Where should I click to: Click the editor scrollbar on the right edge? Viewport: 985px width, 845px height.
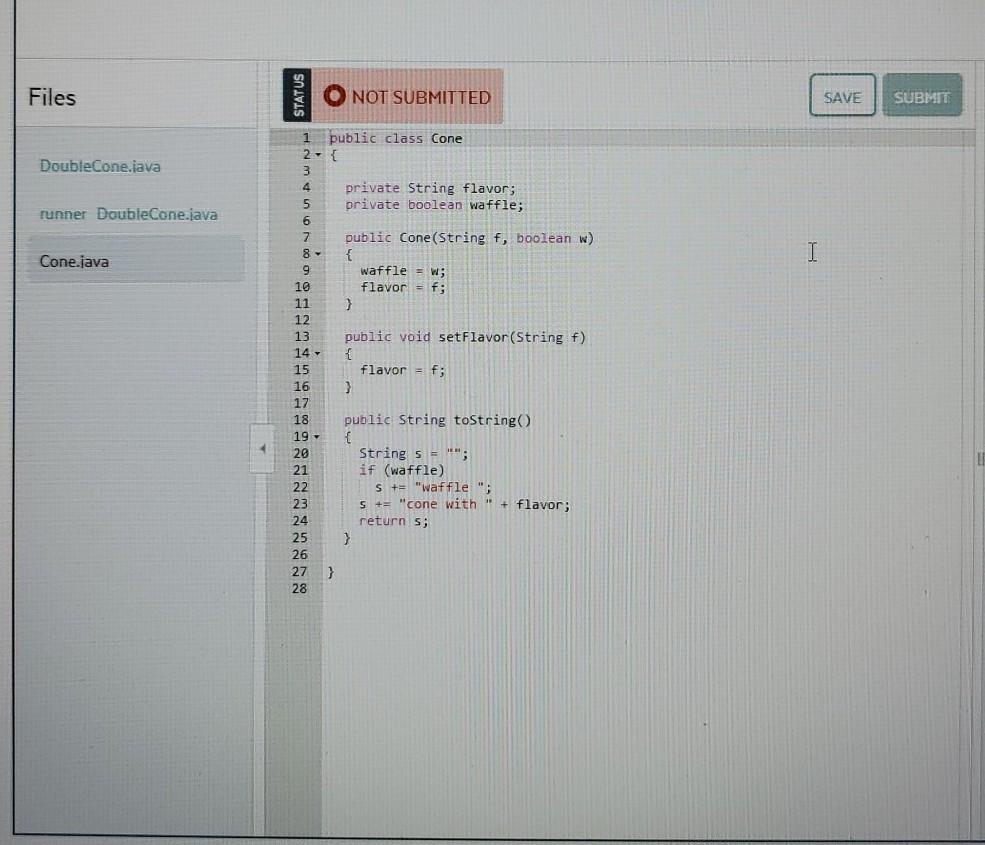pos(977,460)
